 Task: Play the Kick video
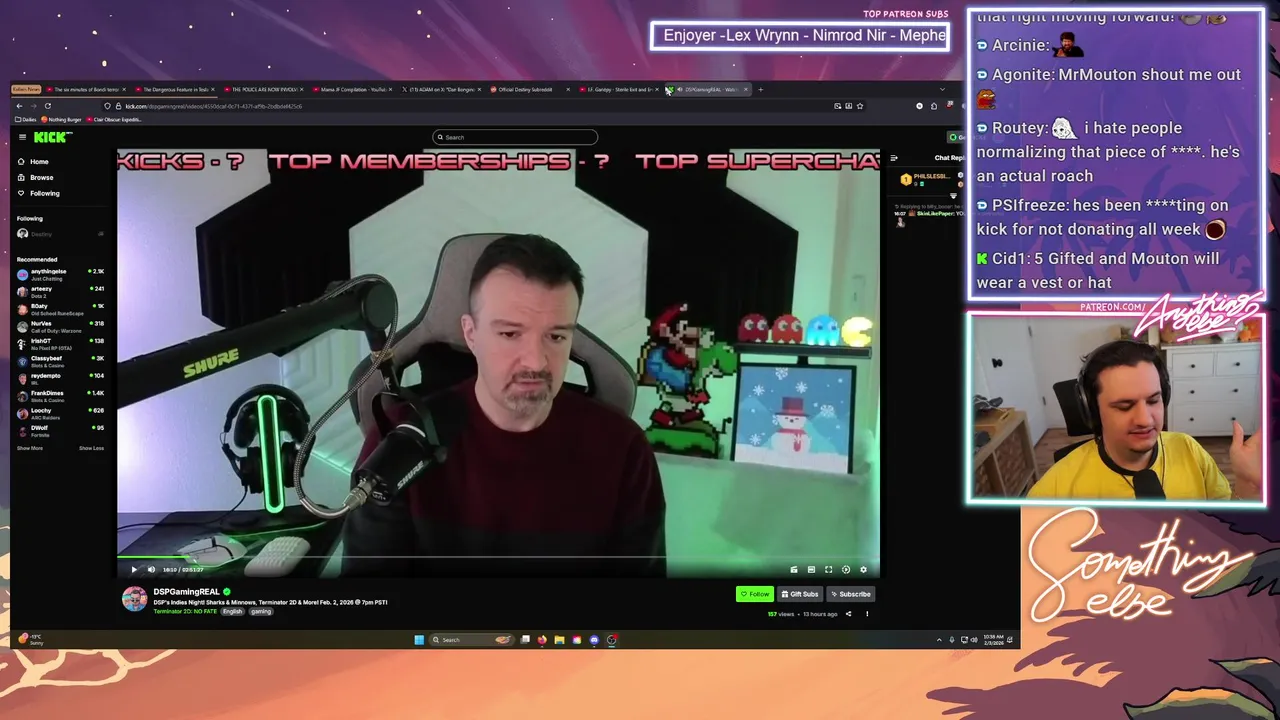tap(134, 570)
